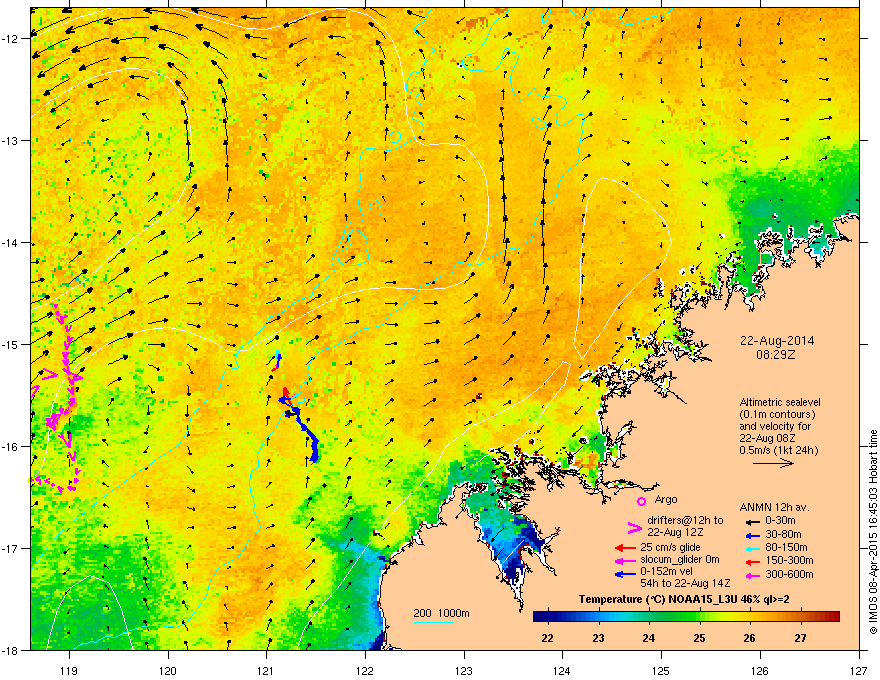This screenshot has height=680, width=880.
Task: Click the yellow section of colorbar above 25
Action: [699, 617]
